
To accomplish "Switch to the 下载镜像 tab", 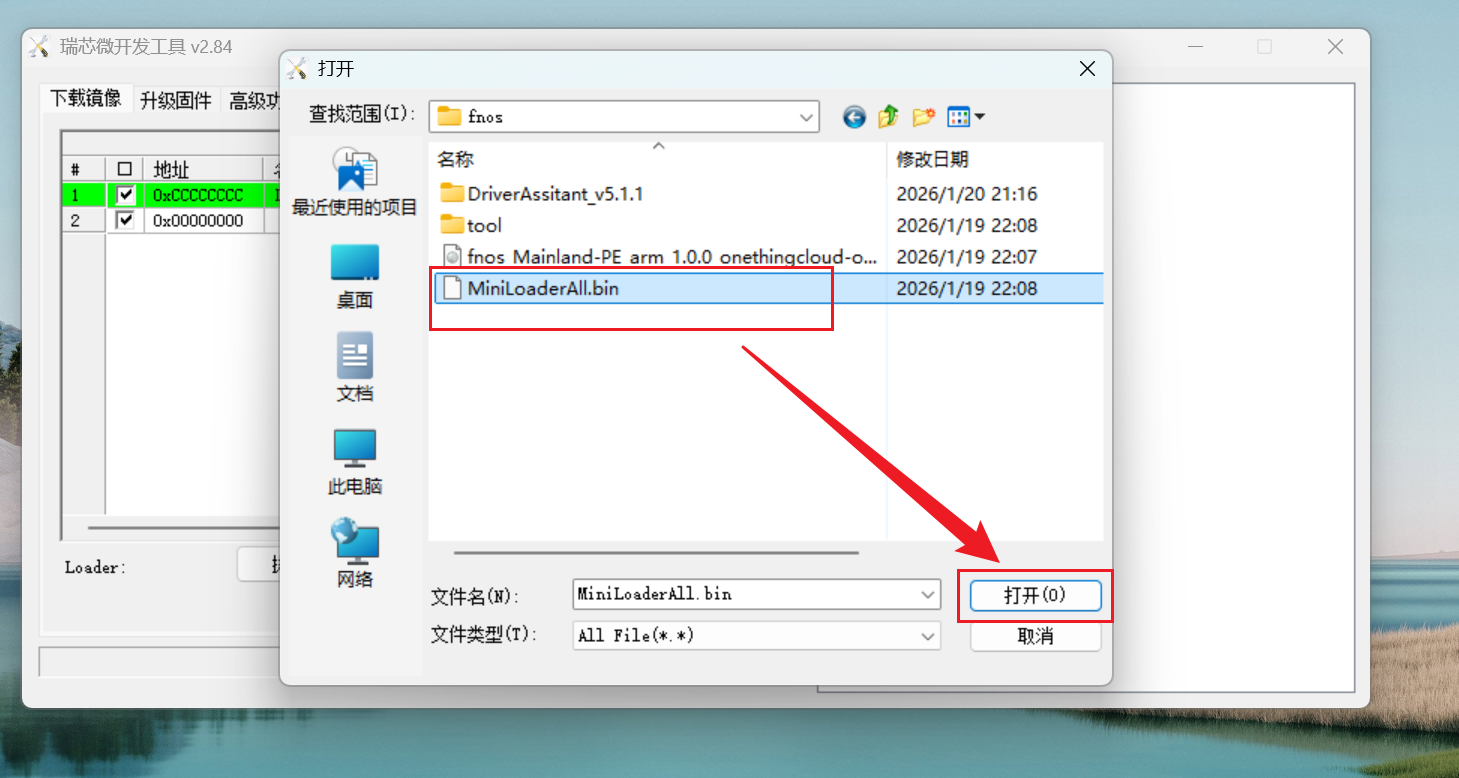I will pos(86,98).
